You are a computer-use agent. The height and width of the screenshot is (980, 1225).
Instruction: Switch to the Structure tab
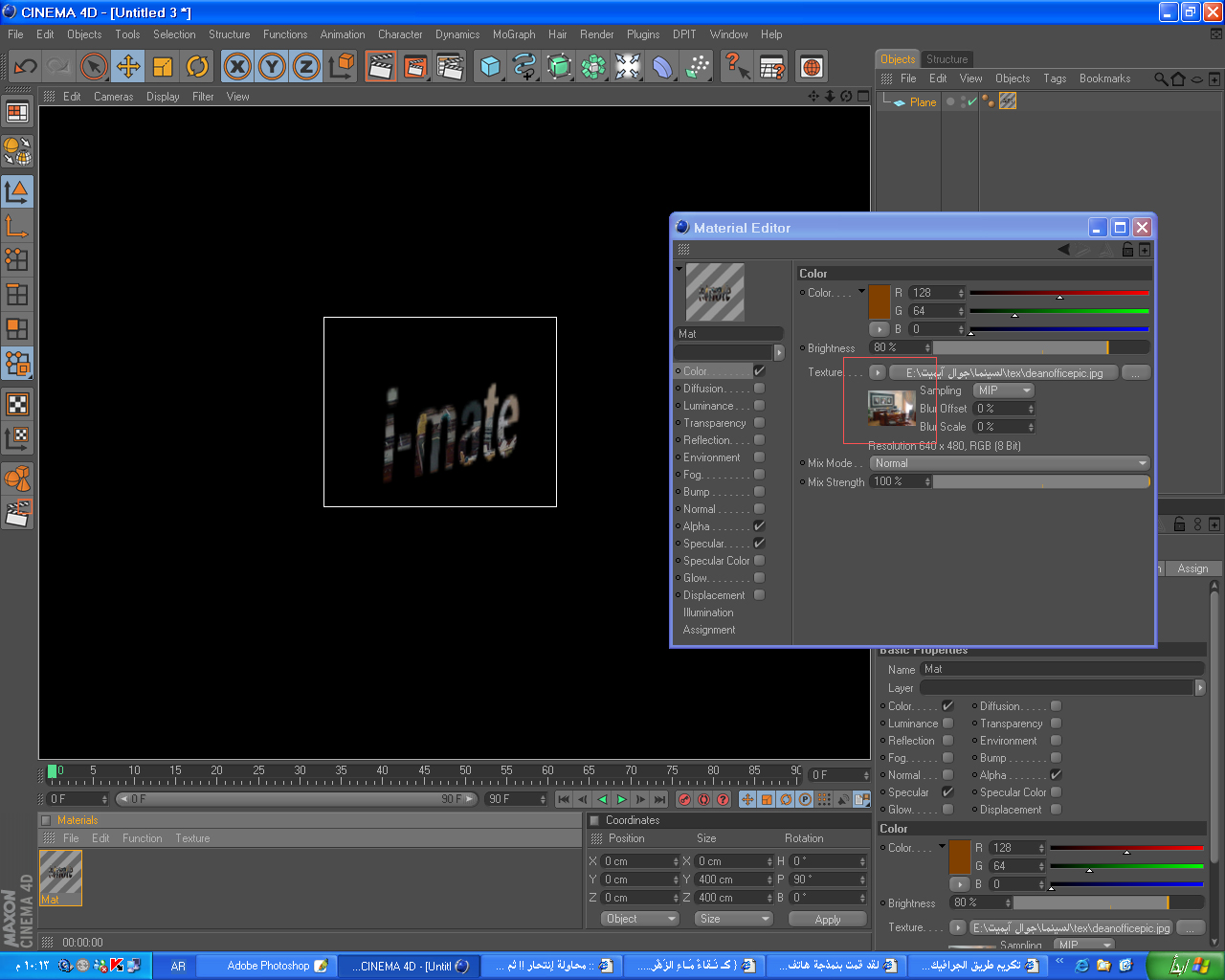click(x=947, y=59)
